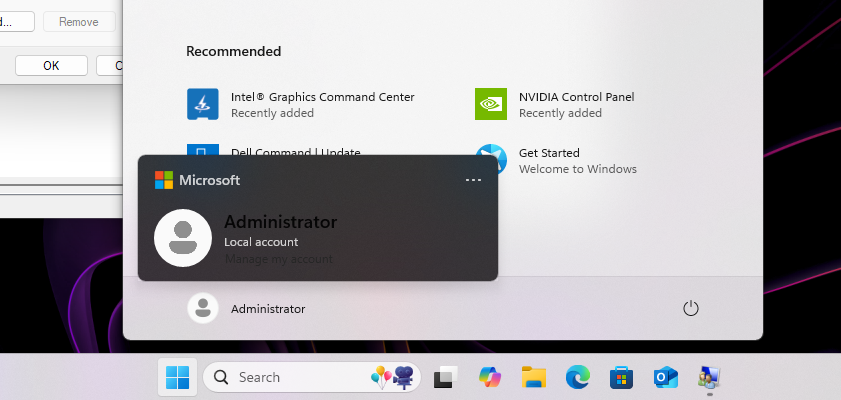Click NVIDIA Control Panel text
841x400 pixels.
coord(577,97)
